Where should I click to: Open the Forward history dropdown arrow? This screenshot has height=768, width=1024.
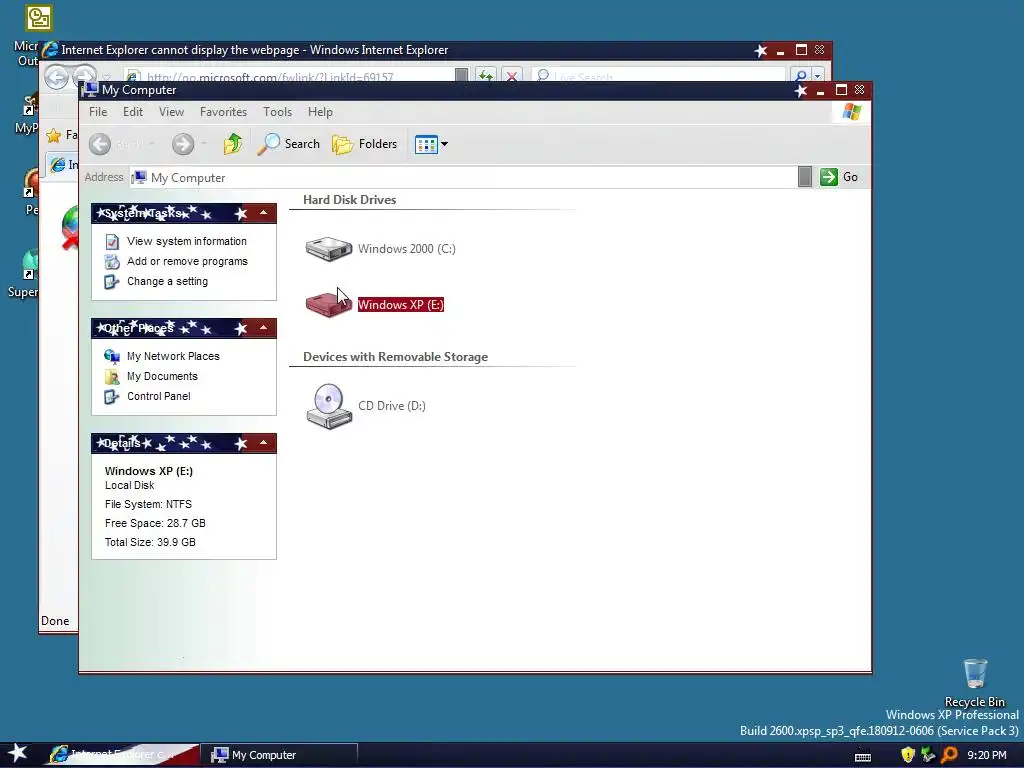pyautogui.click(x=204, y=144)
